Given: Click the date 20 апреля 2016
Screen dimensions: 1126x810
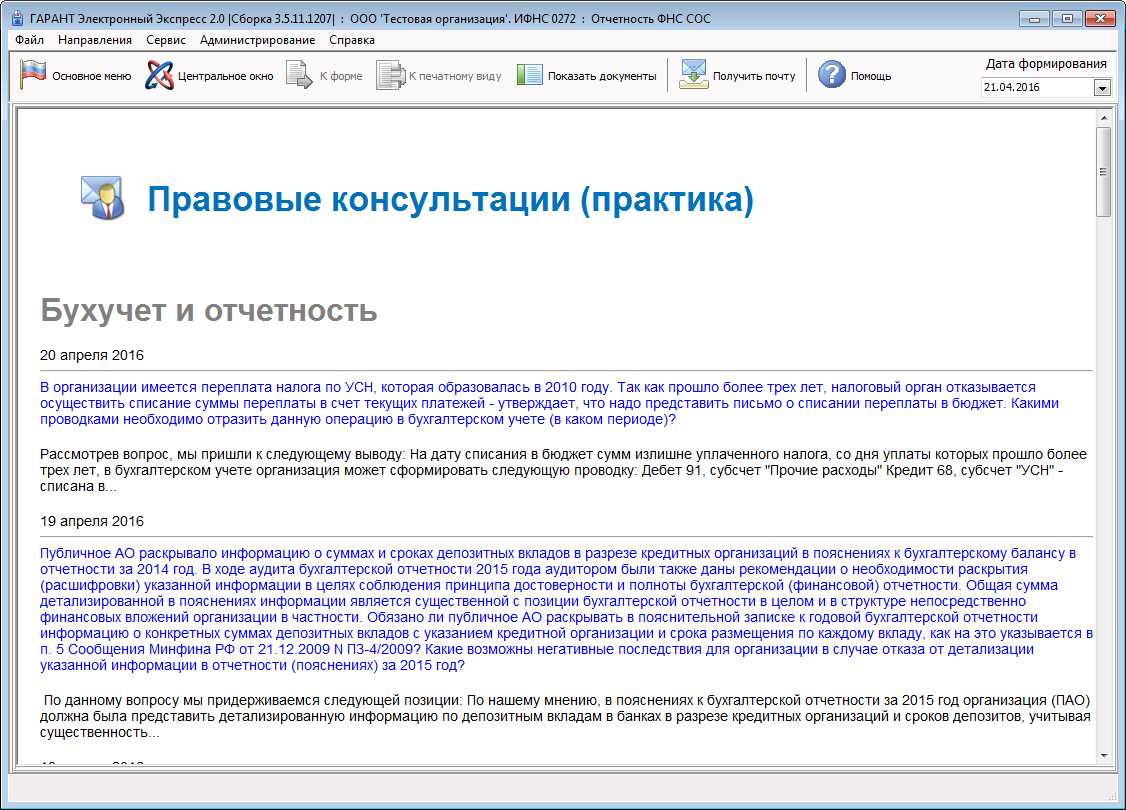Looking at the screenshot, I should coord(92,355).
